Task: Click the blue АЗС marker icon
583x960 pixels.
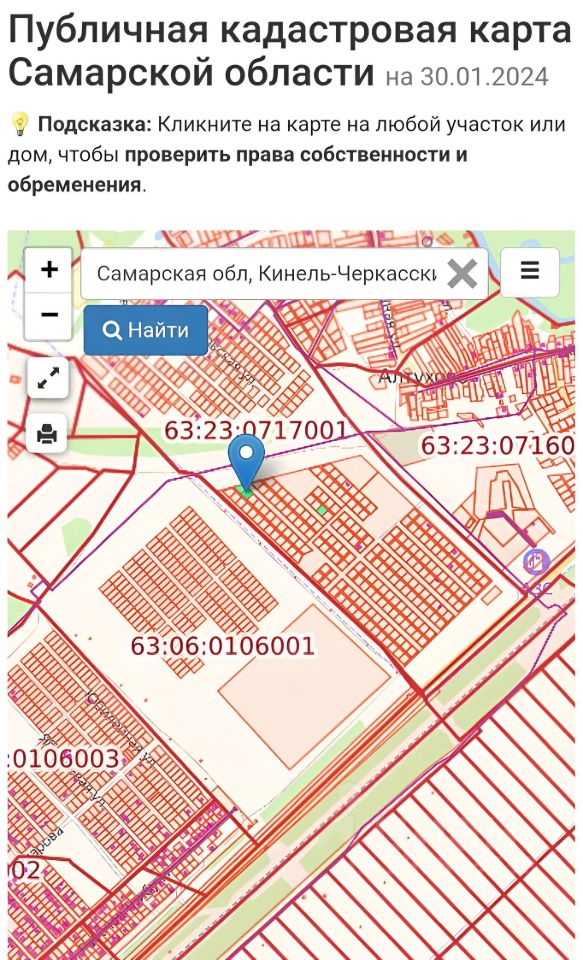Action: click(x=536, y=561)
